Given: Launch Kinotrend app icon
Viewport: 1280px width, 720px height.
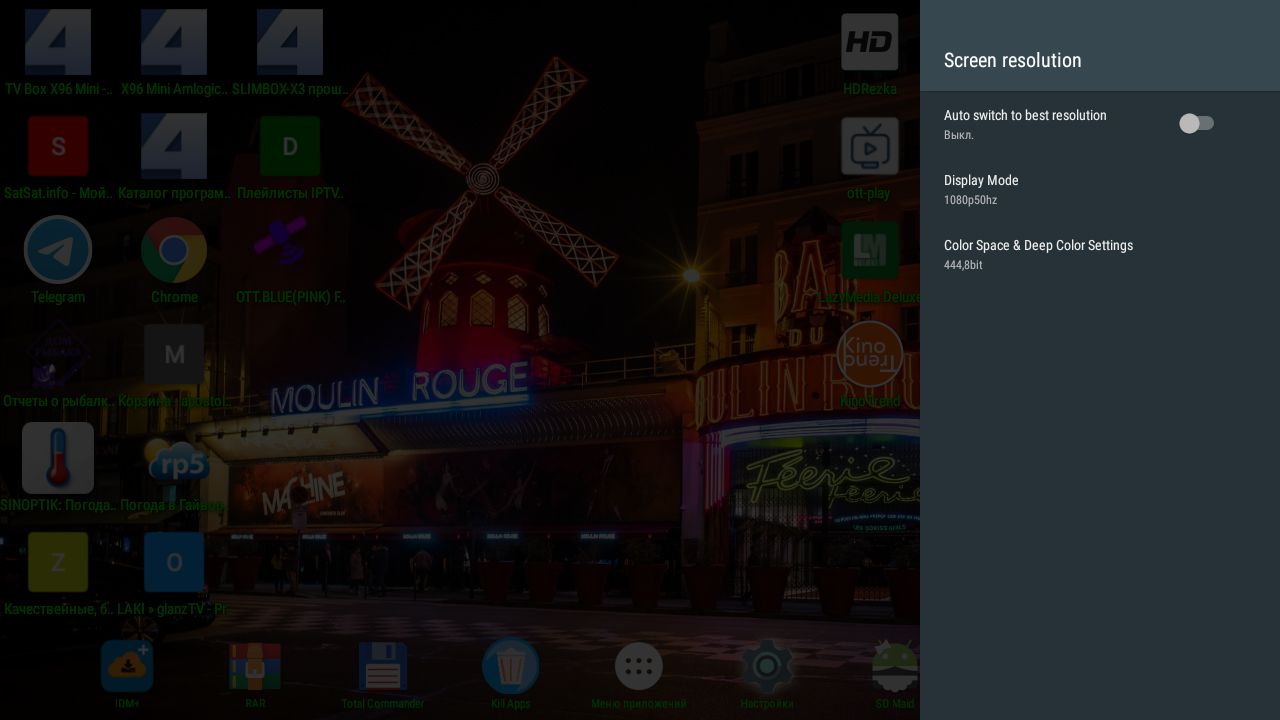Looking at the screenshot, I should coord(869,354).
